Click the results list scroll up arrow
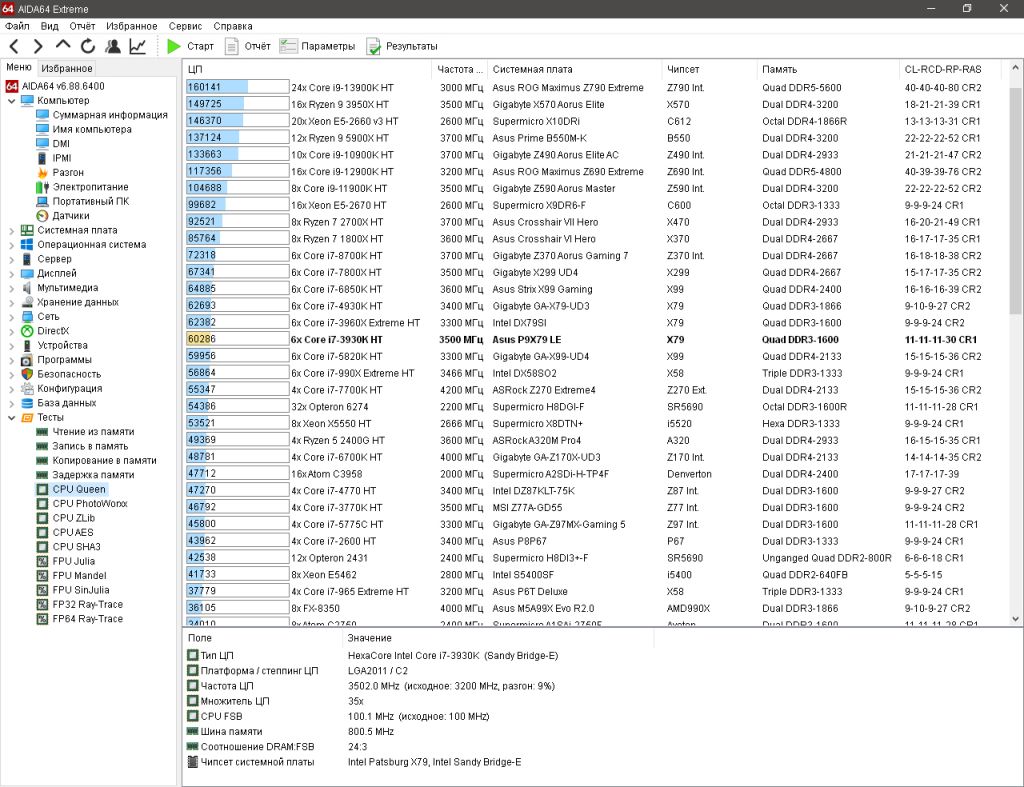This screenshot has height=787, width=1024. [1016, 67]
